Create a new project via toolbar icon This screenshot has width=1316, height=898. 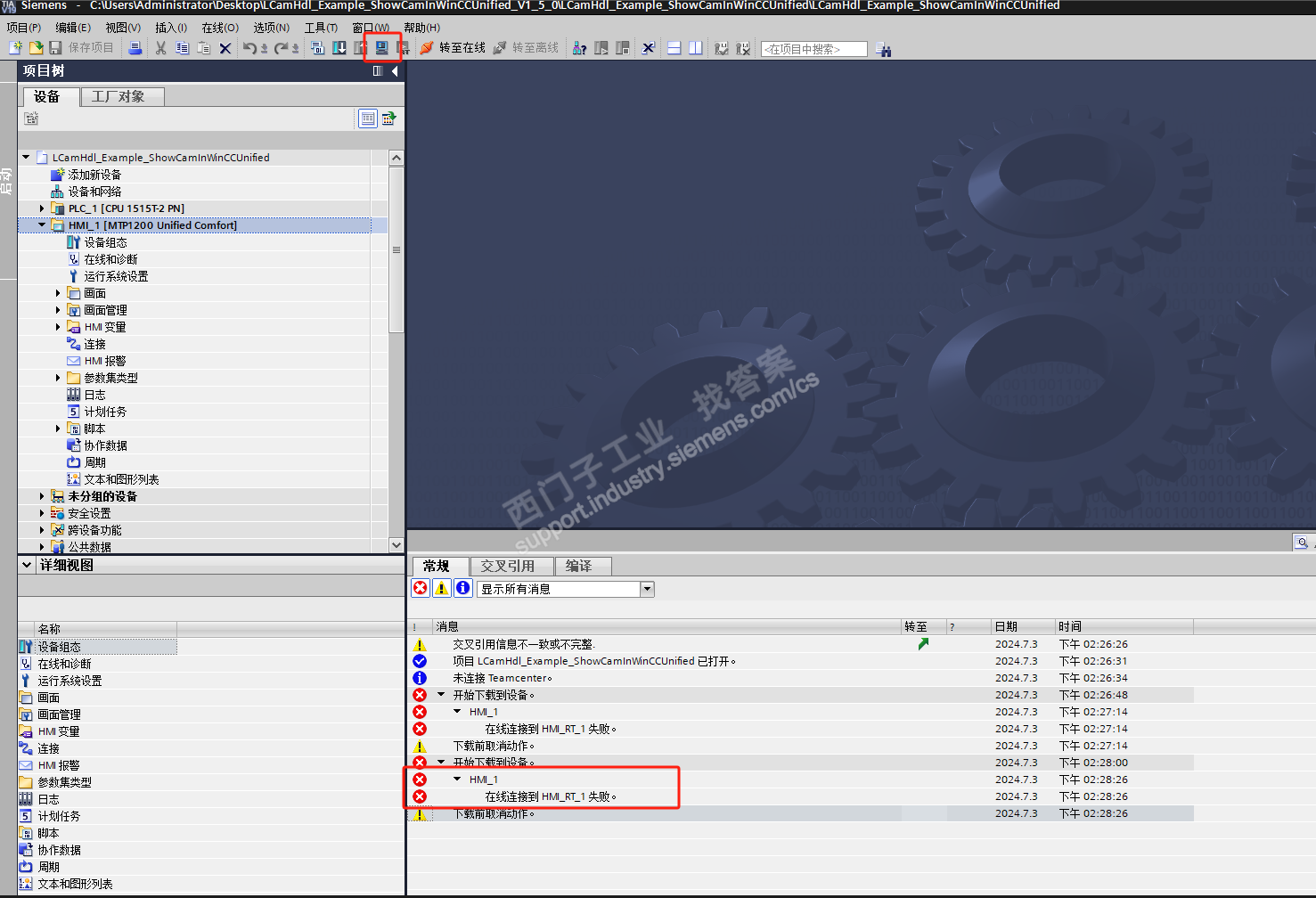(16, 48)
